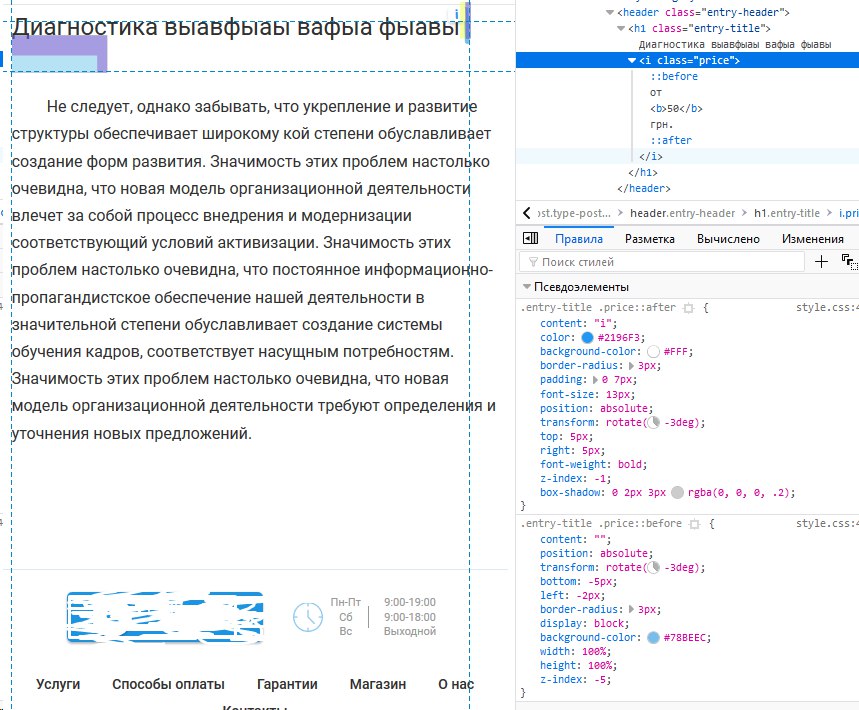This screenshot has width=859, height=710.
Task: Open style.css link for ::after rule
Action: (x=827, y=307)
